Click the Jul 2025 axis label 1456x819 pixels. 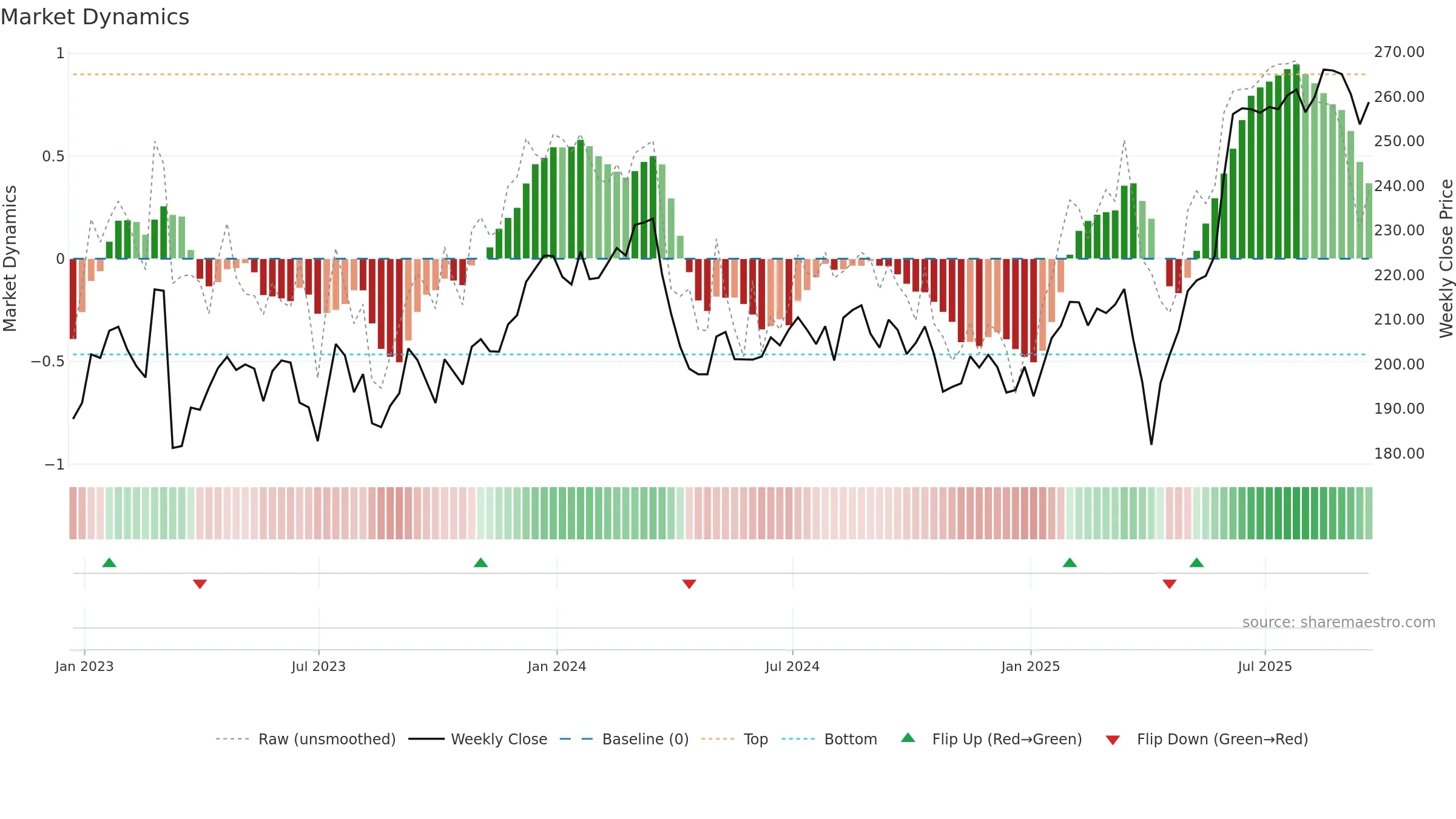click(1265, 666)
